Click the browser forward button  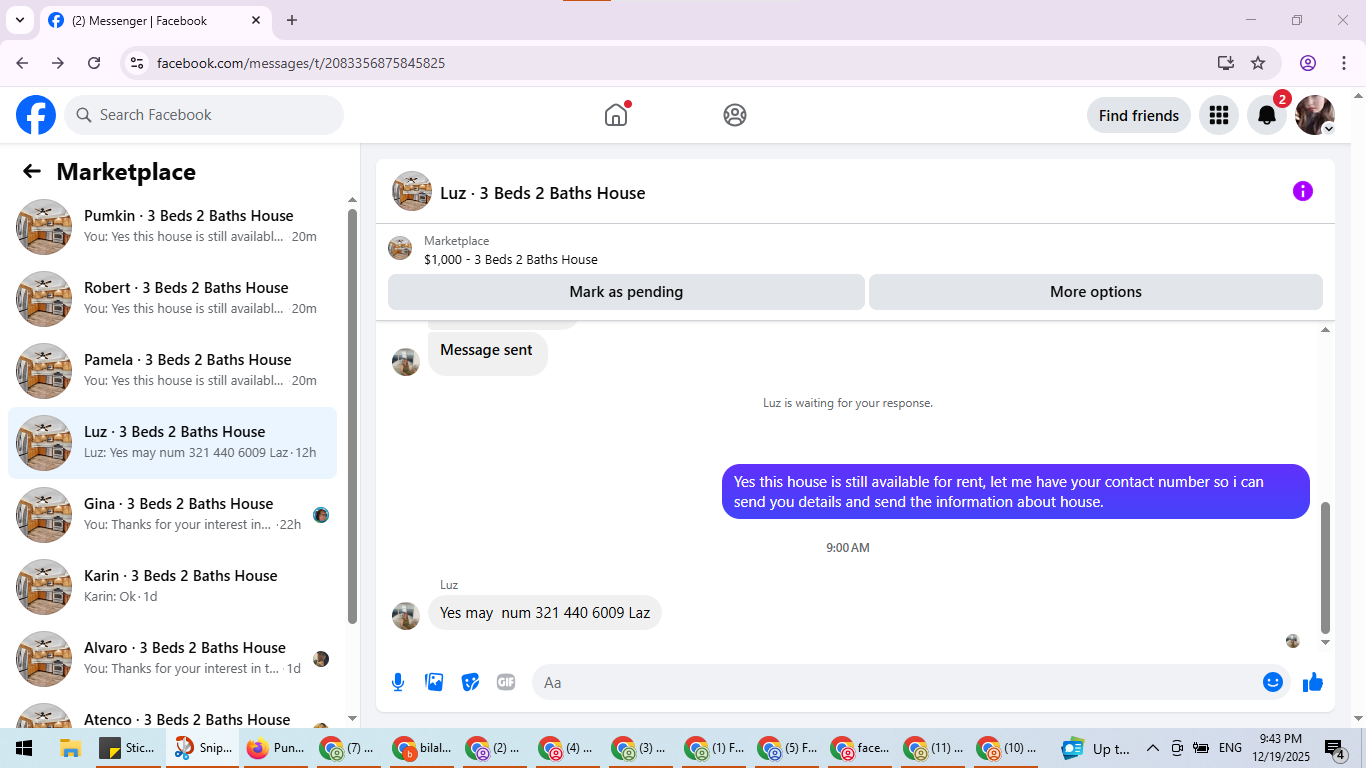(x=58, y=63)
